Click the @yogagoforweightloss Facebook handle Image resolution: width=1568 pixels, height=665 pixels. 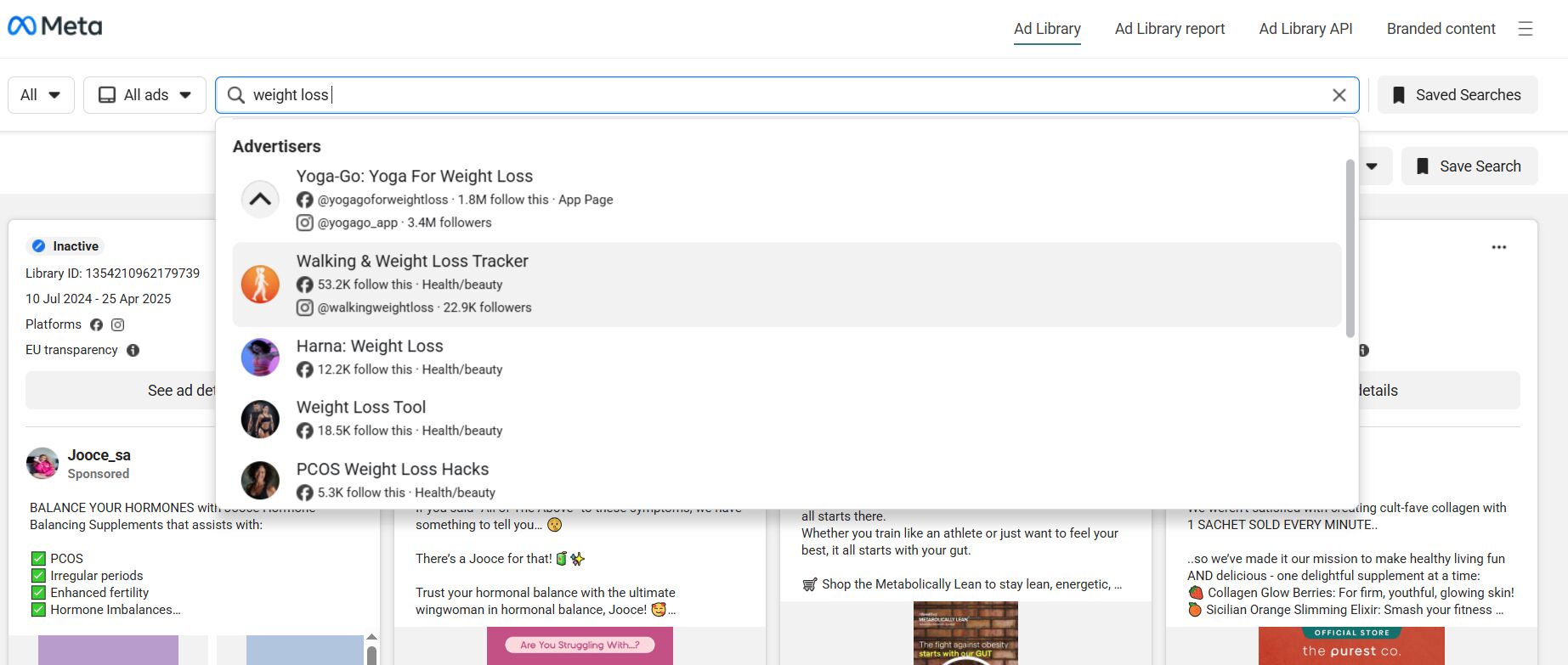pos(382,200)
